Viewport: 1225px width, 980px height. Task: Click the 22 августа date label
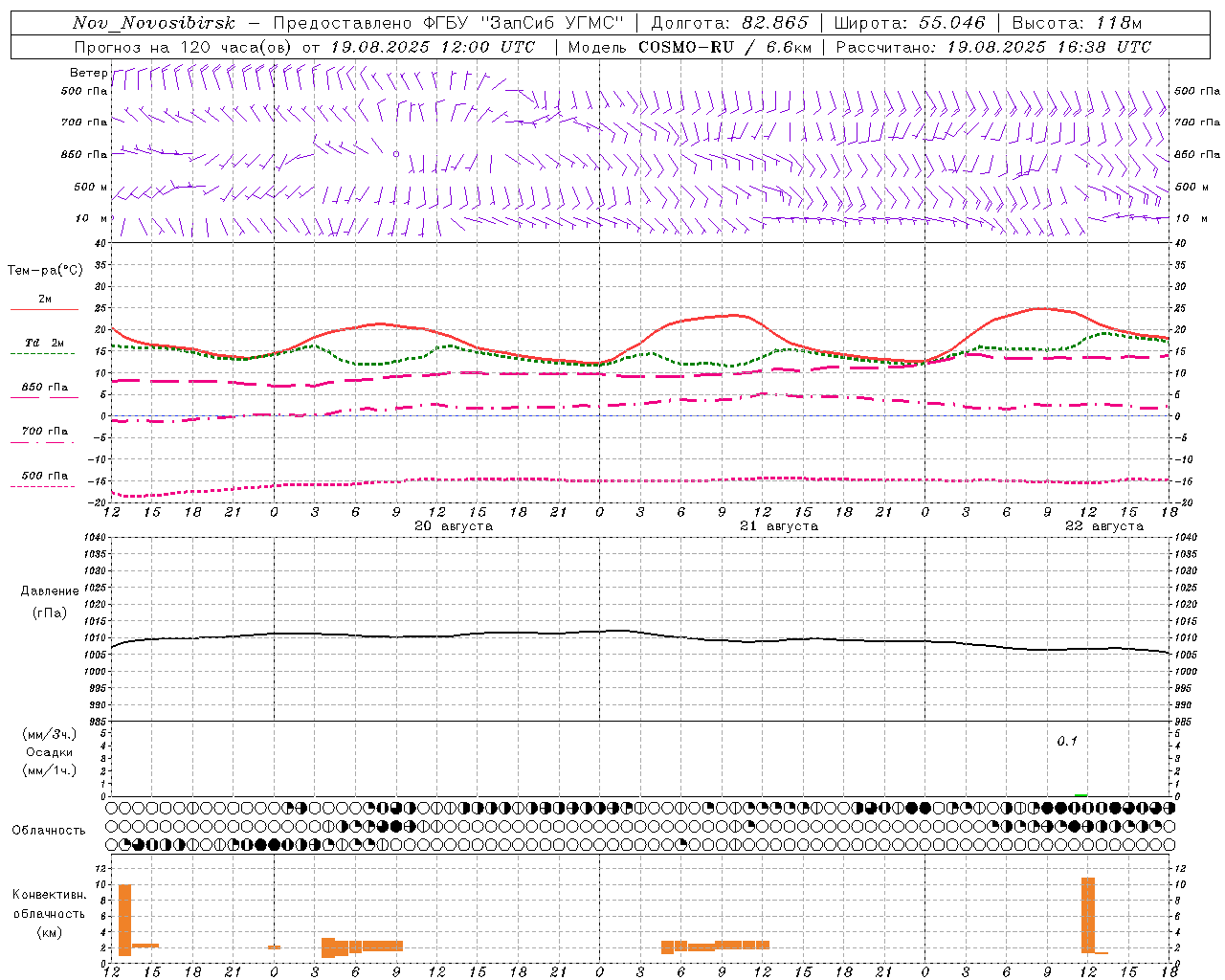coord(1104,526)
